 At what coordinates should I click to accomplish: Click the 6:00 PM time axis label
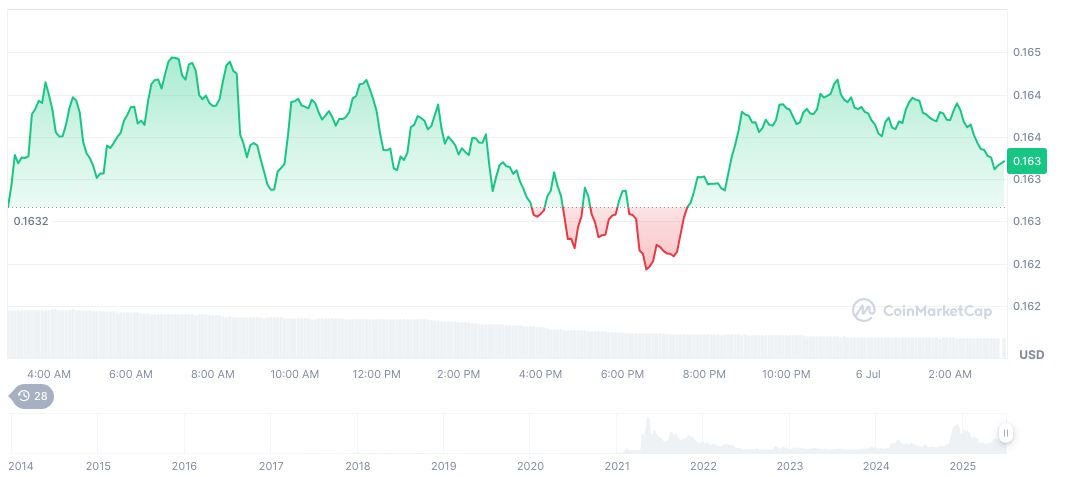click(x=622, y=374)
